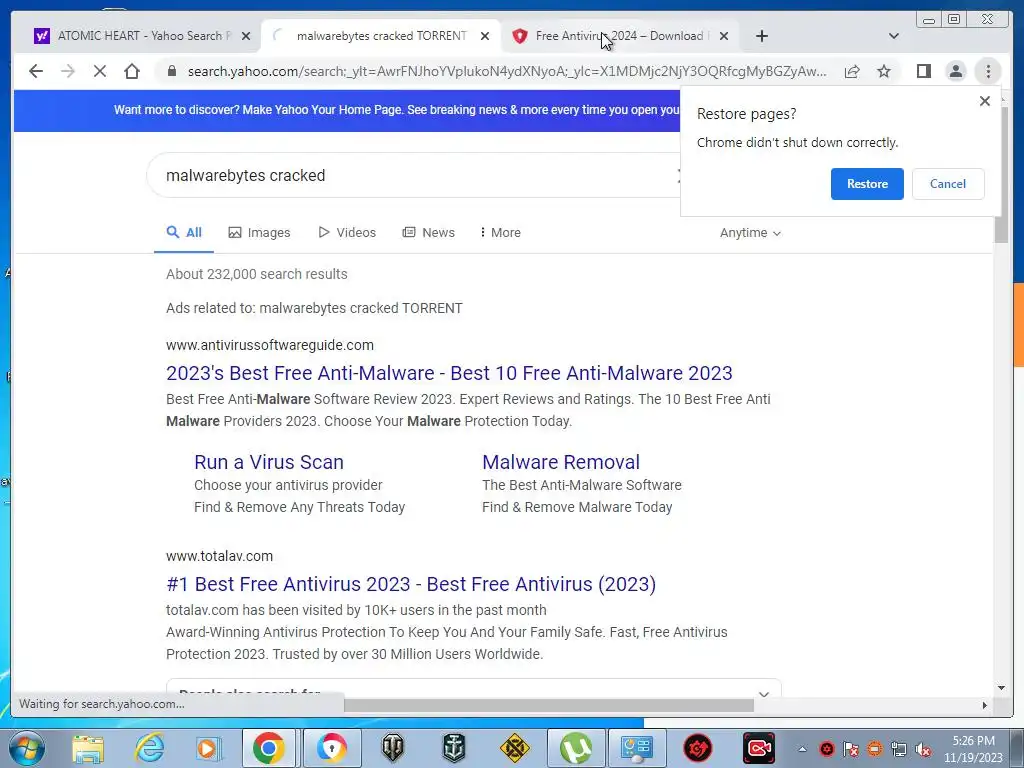The image size is (1024, 768).
Task: Close the Free Antivirus 2024 tab
Action: (x=724, y=36)
